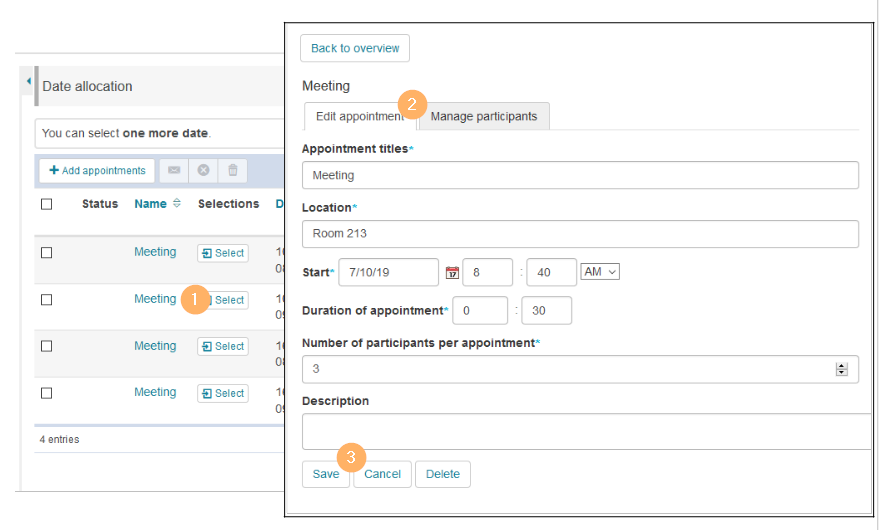The height and width of the screenshot is (530, 879).
Task: Check the third Meeting row checkbox
Action: pyautogui.click(x=46, y=346)
